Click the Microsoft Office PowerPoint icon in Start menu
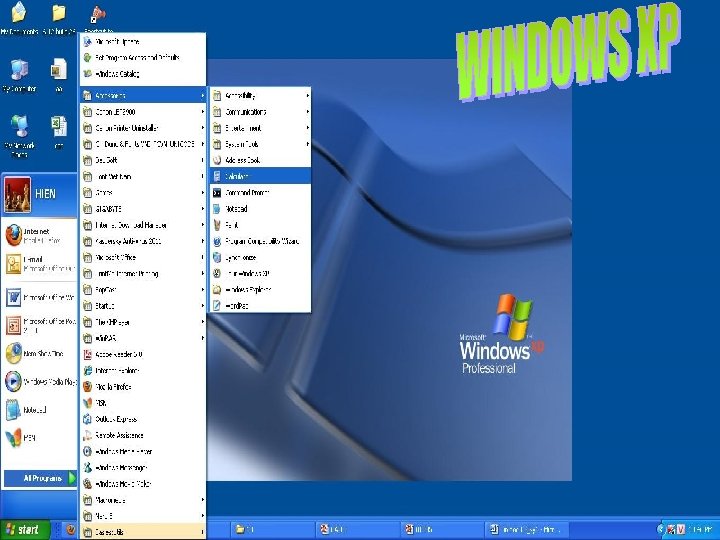This screenshot has height=540, width=720. coord(13,326)
